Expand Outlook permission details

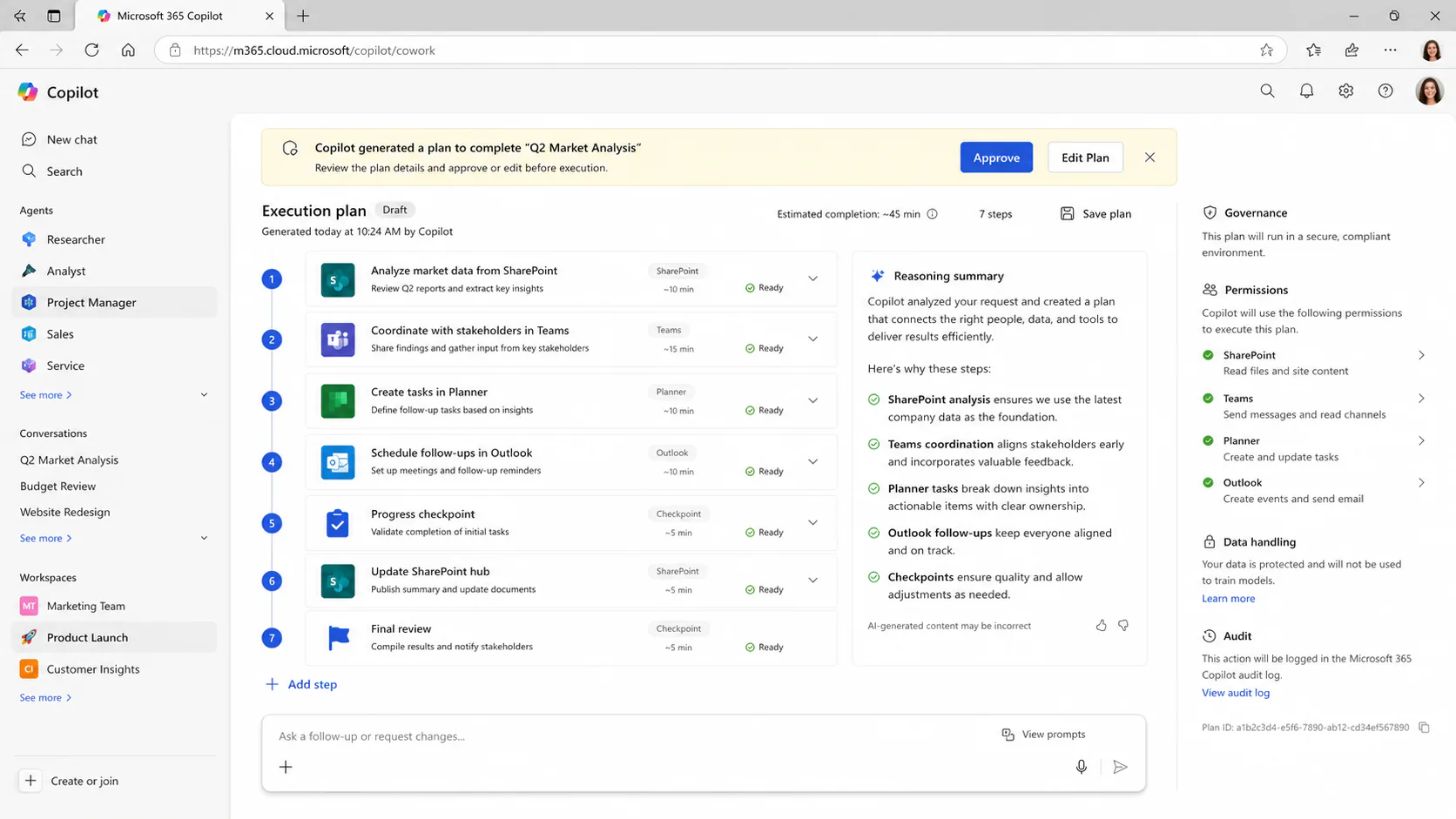pos(1421,482)
